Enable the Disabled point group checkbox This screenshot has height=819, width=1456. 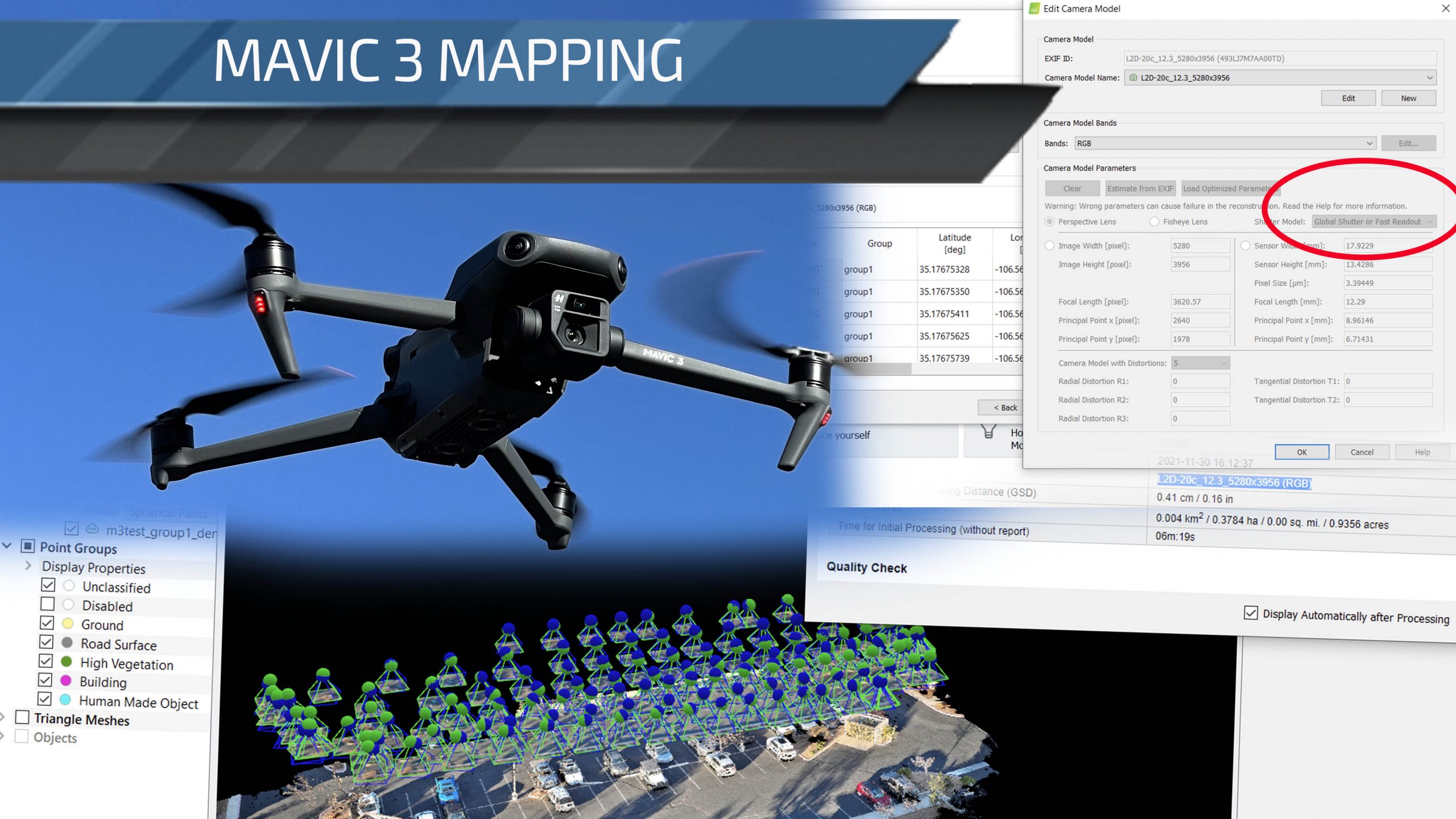pos(48,603)
